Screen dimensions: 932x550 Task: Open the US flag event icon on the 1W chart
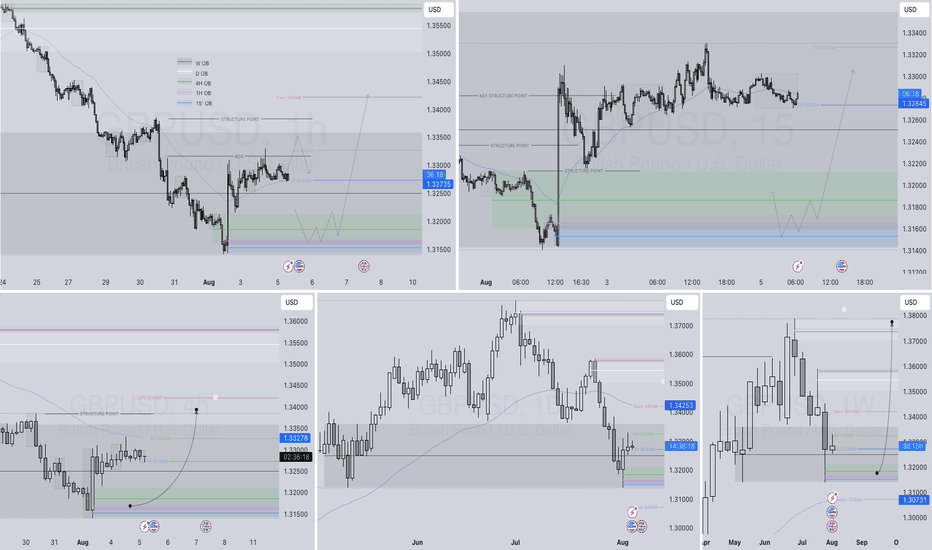[x=832, y=512]
